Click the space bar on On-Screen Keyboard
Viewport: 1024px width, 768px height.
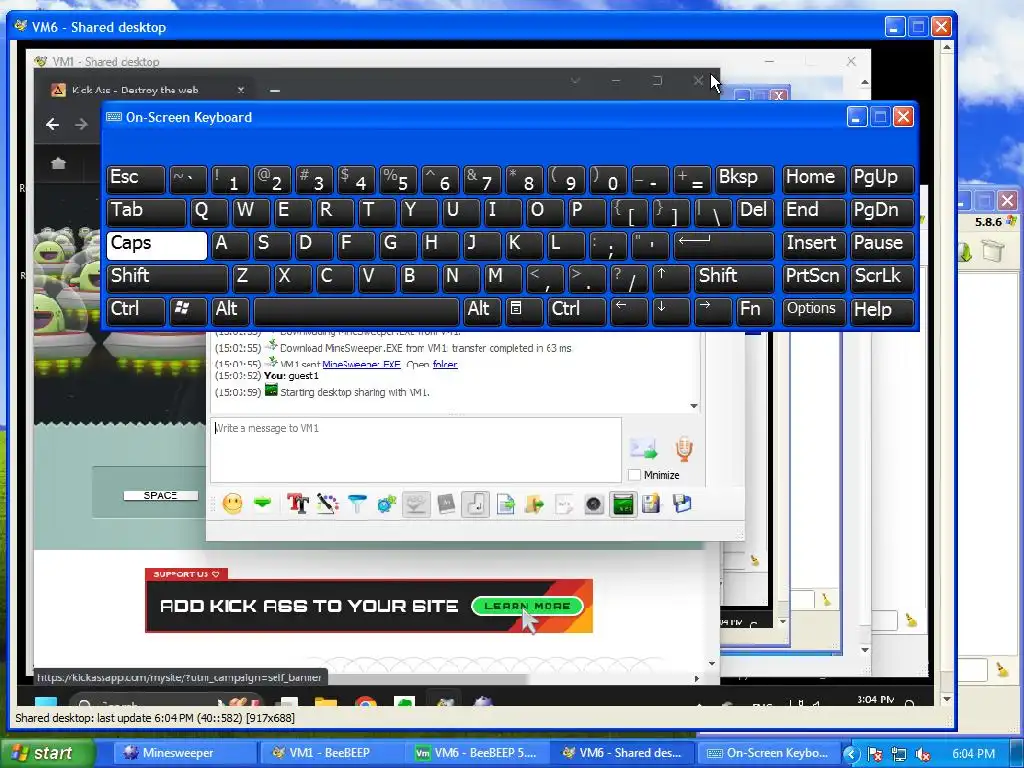[x=356, y=311]
